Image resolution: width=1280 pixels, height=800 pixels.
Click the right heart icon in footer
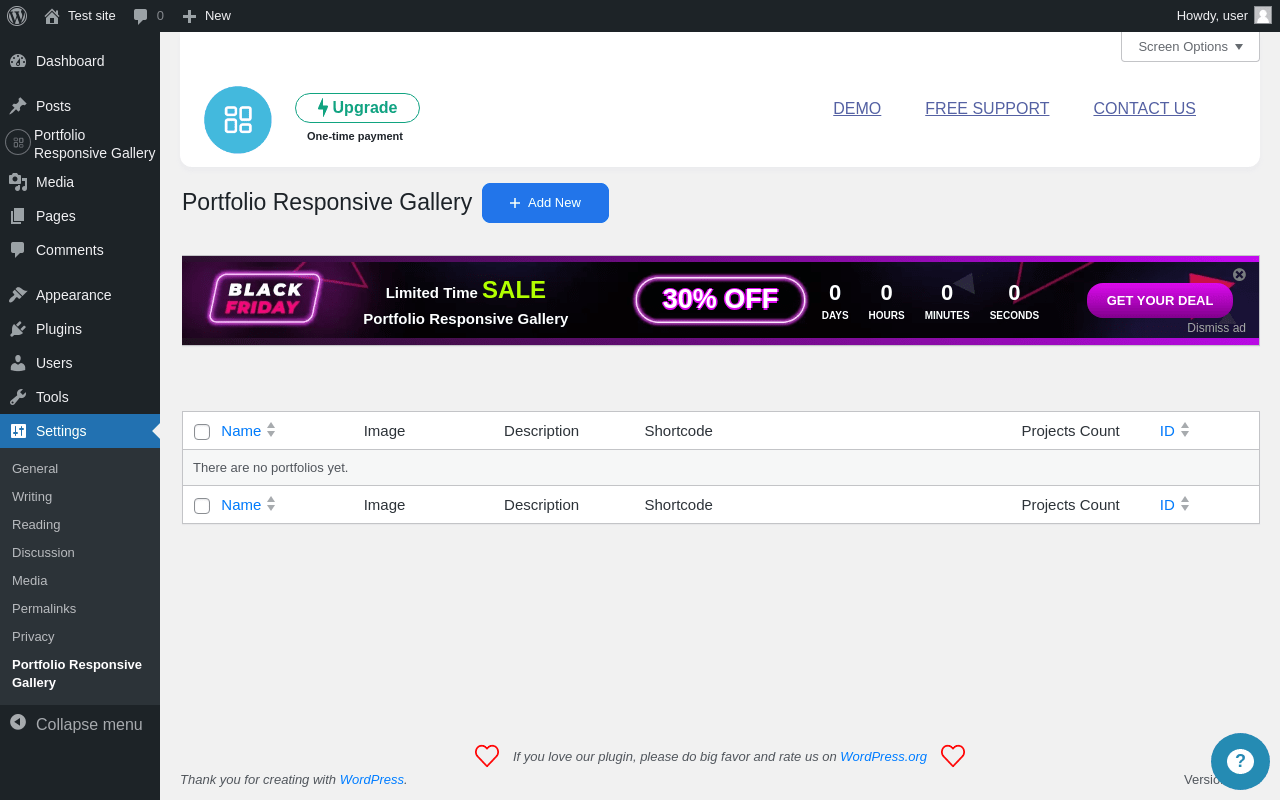coord(953,756)
